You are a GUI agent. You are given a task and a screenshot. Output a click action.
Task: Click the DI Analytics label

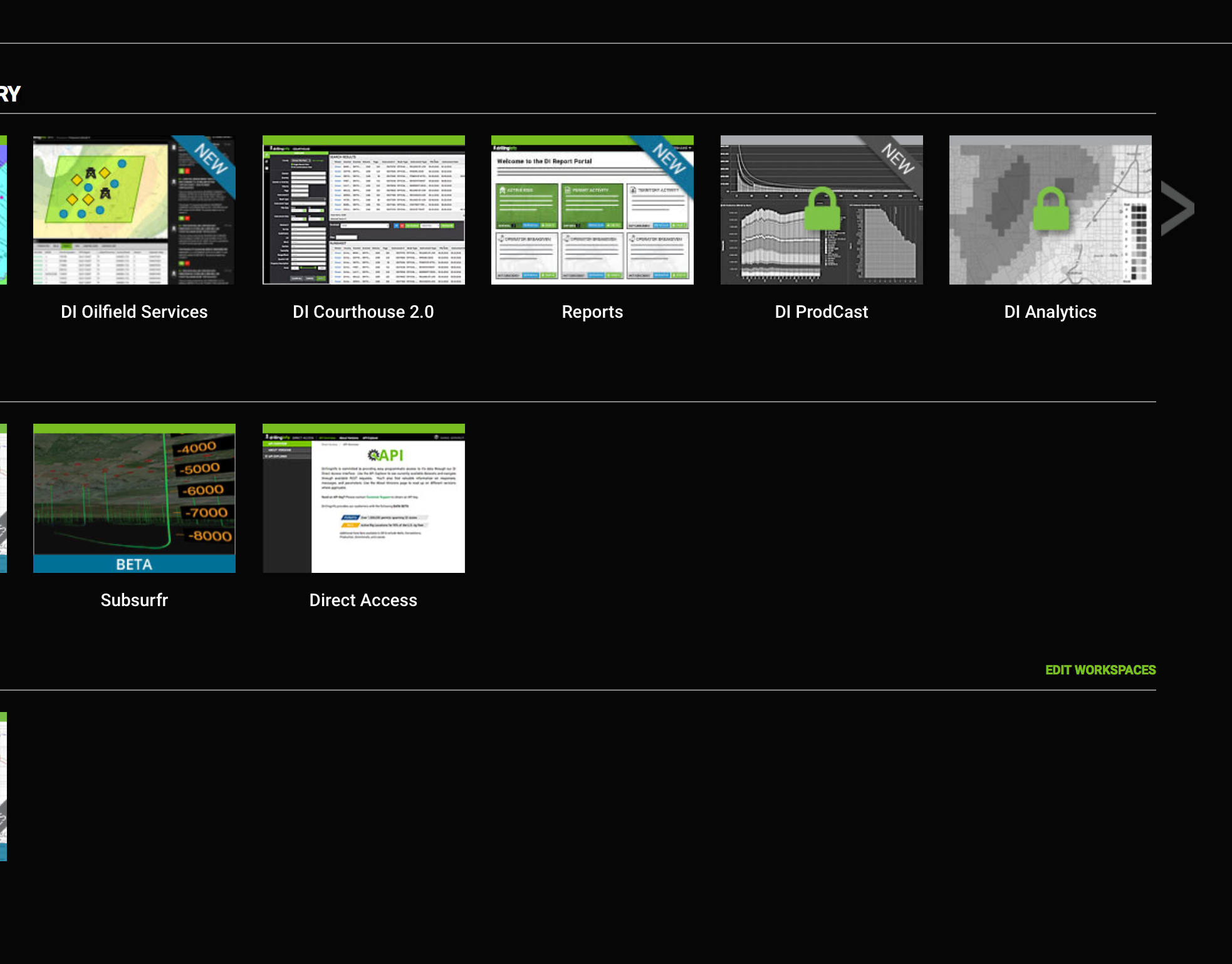[x=1050, y=312]
